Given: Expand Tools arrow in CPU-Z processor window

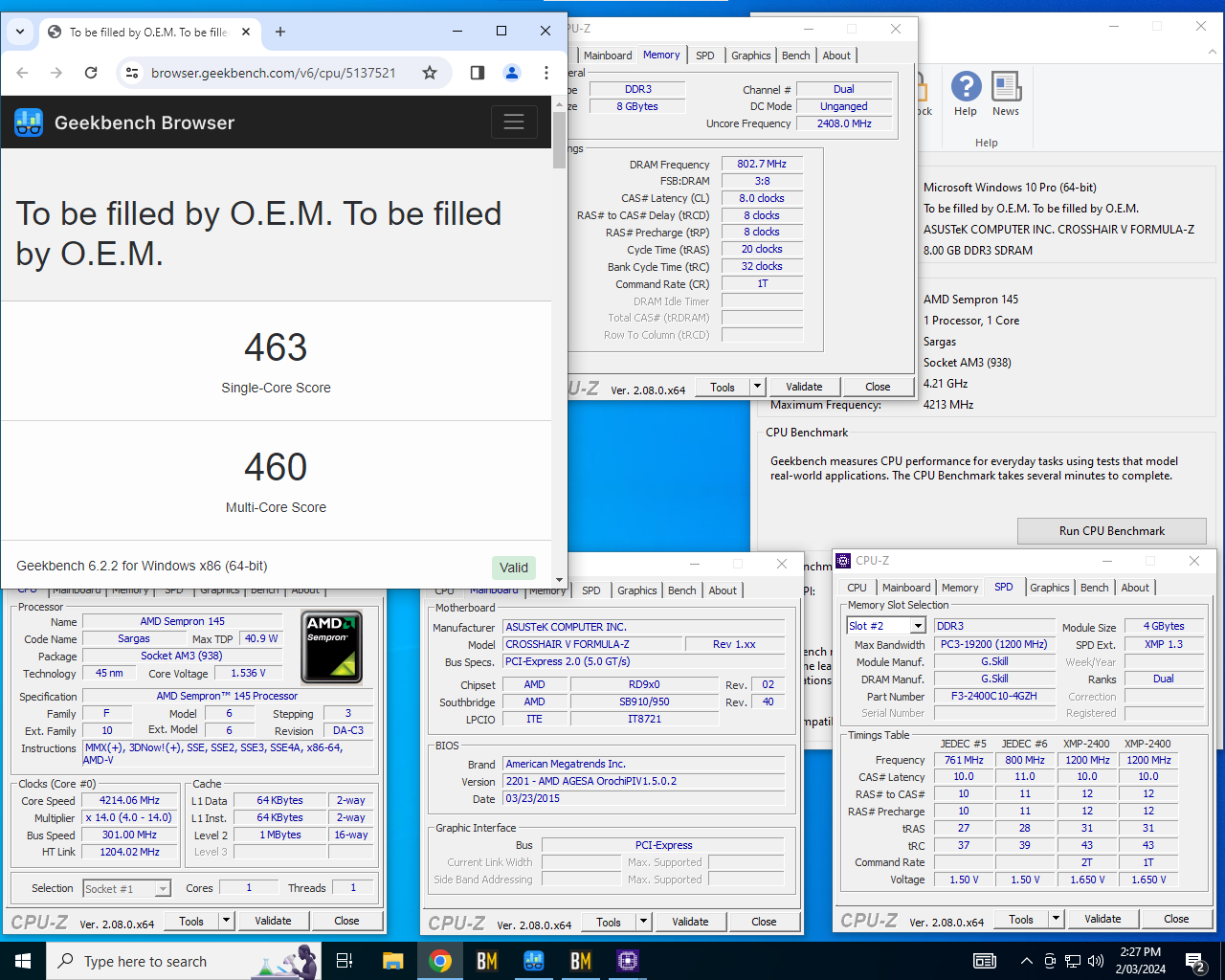Looking at the screenshot, I should tap(227, 921).
